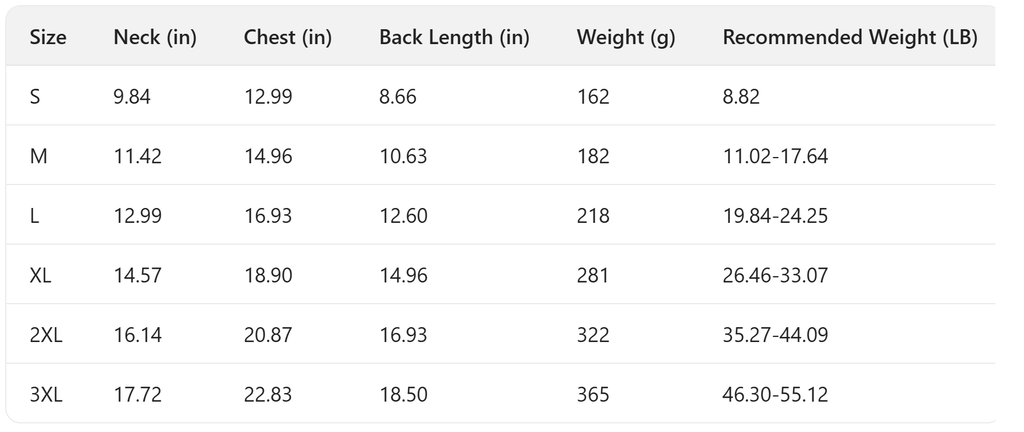
Task: Click the Weight (g) column header
Action: [626, 38]
